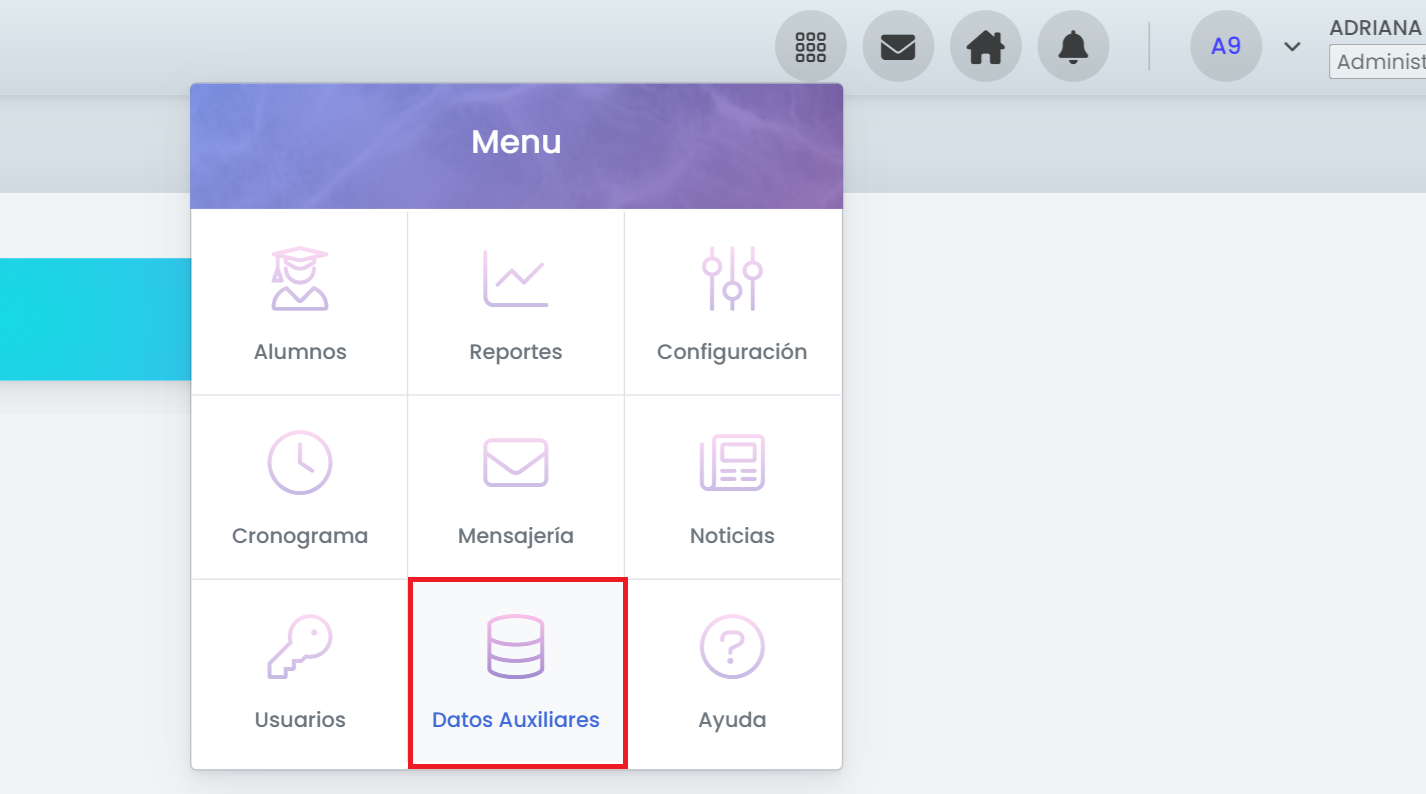Open the Ayuda question mark icon
The width and height of the screenshot is (1426, 794).
pos(732,646)
